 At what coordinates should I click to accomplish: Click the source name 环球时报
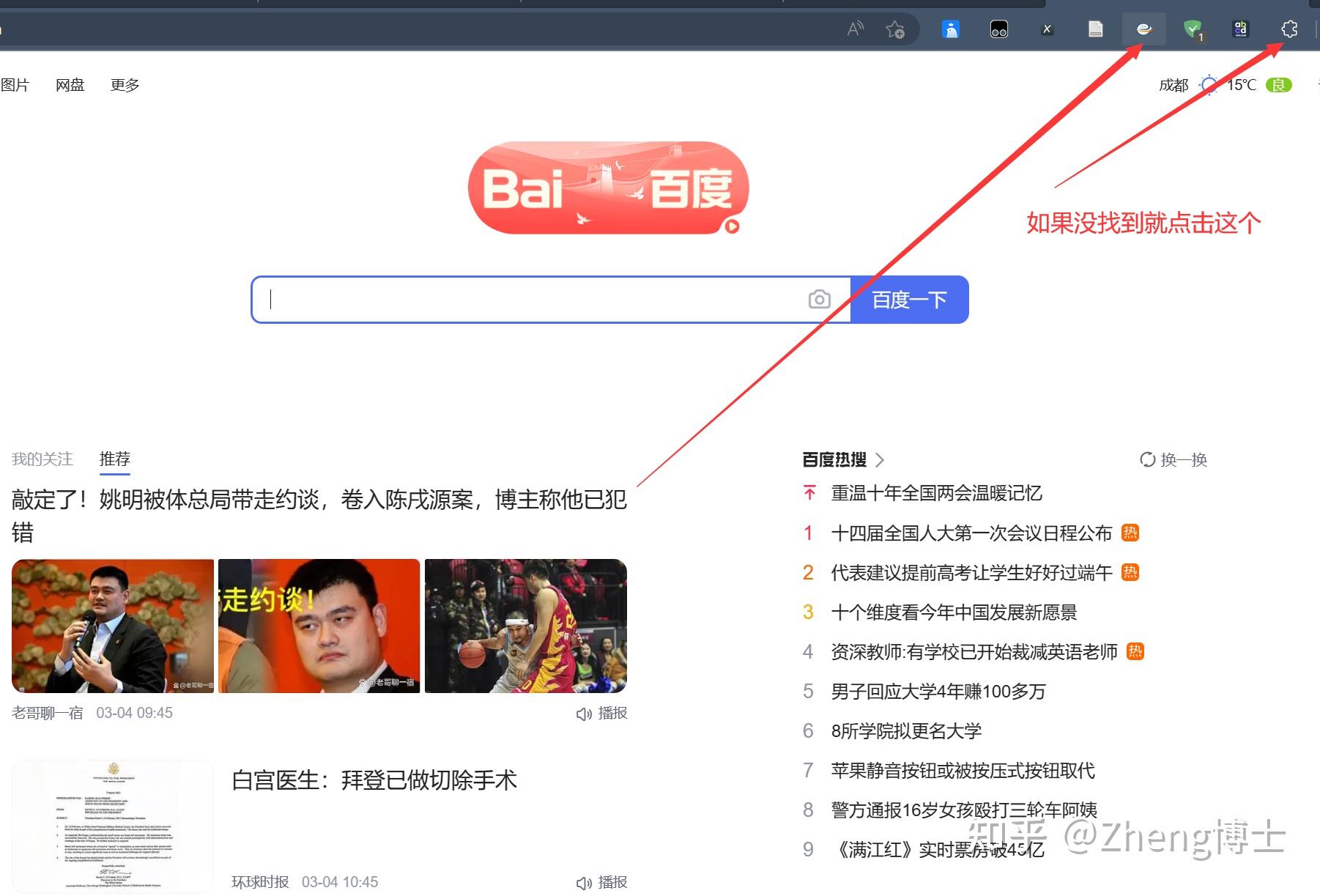pos(260,882)
